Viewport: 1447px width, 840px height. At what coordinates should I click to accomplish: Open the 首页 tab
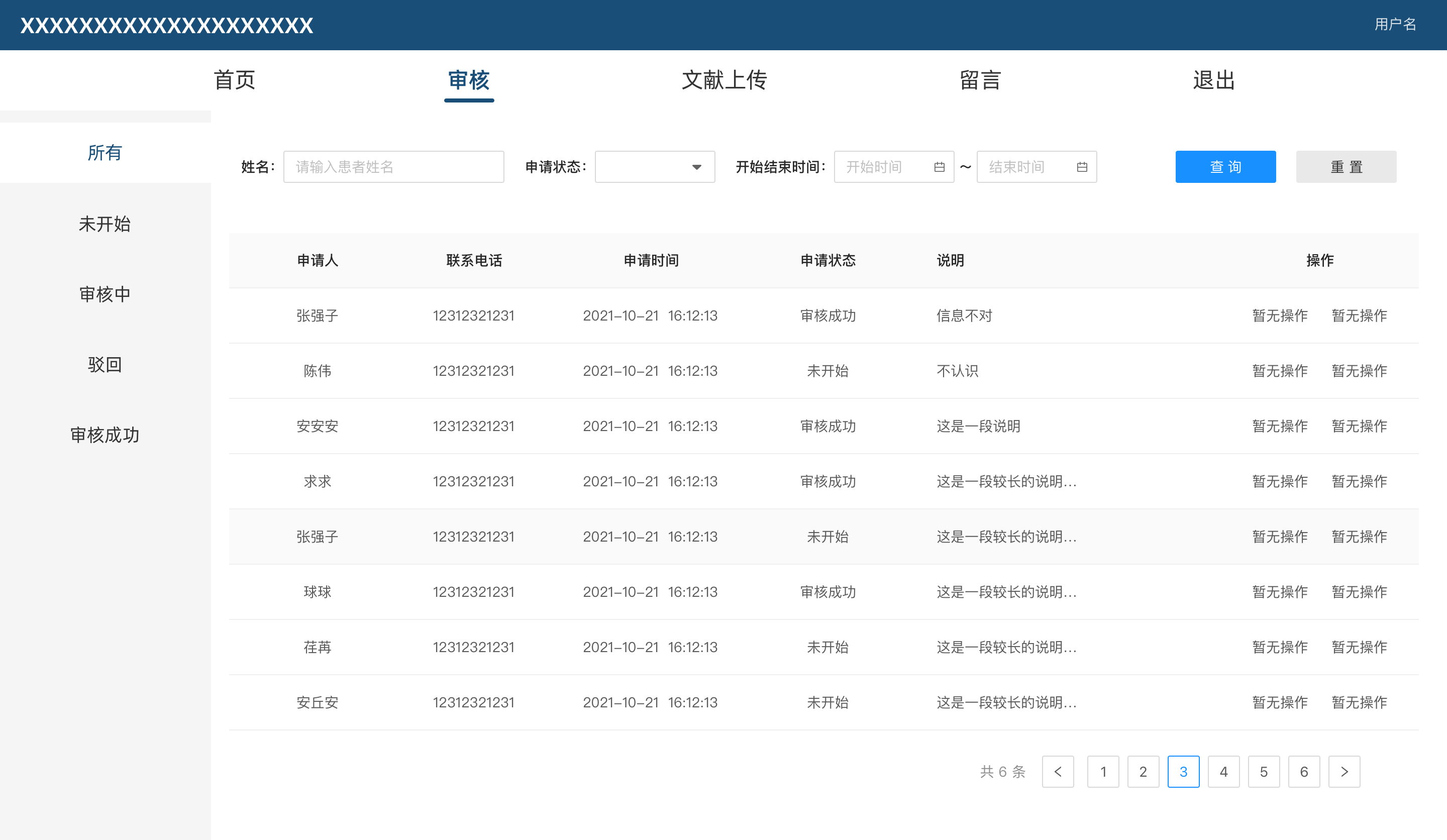(234, 80)
